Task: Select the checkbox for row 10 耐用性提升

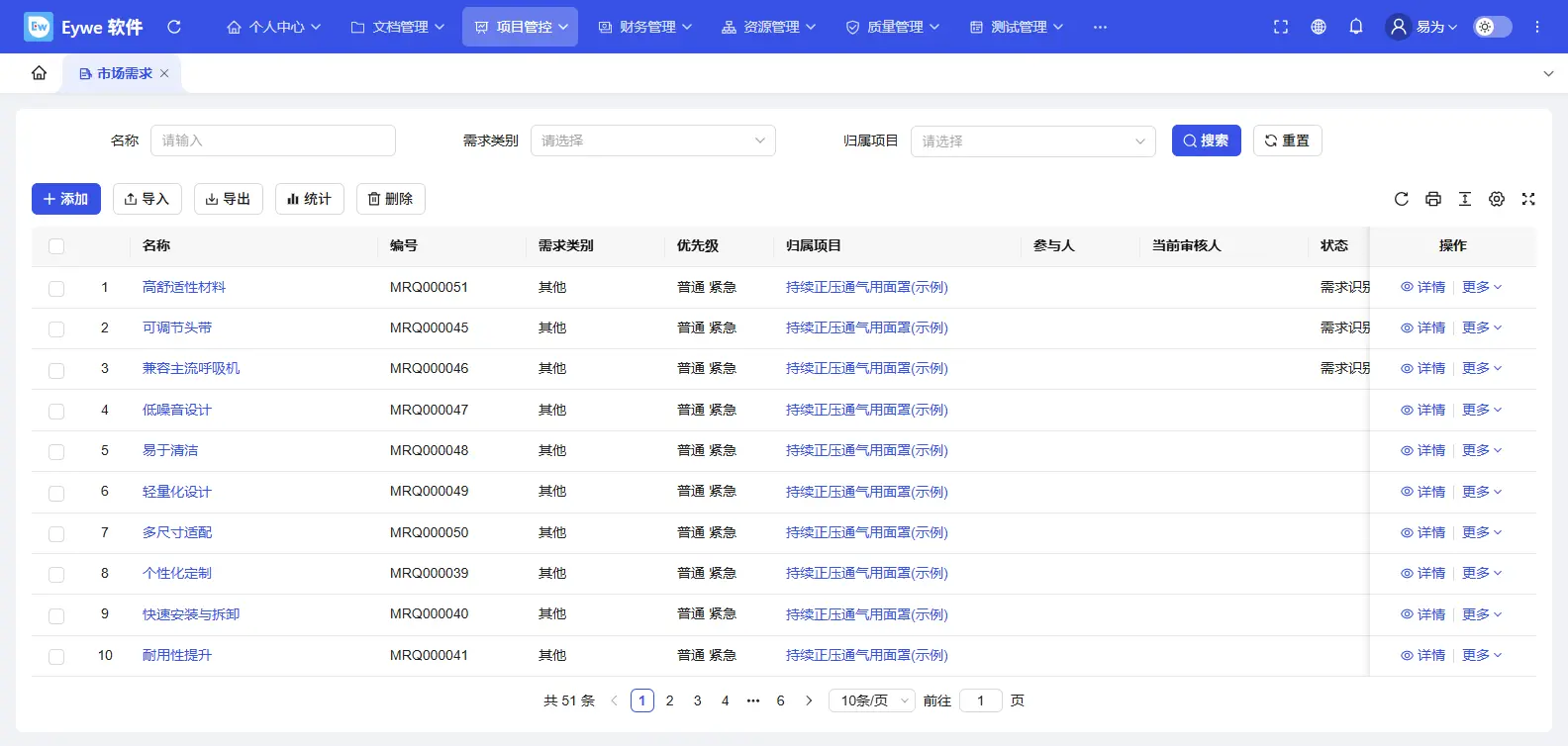Action: (56, 656)
